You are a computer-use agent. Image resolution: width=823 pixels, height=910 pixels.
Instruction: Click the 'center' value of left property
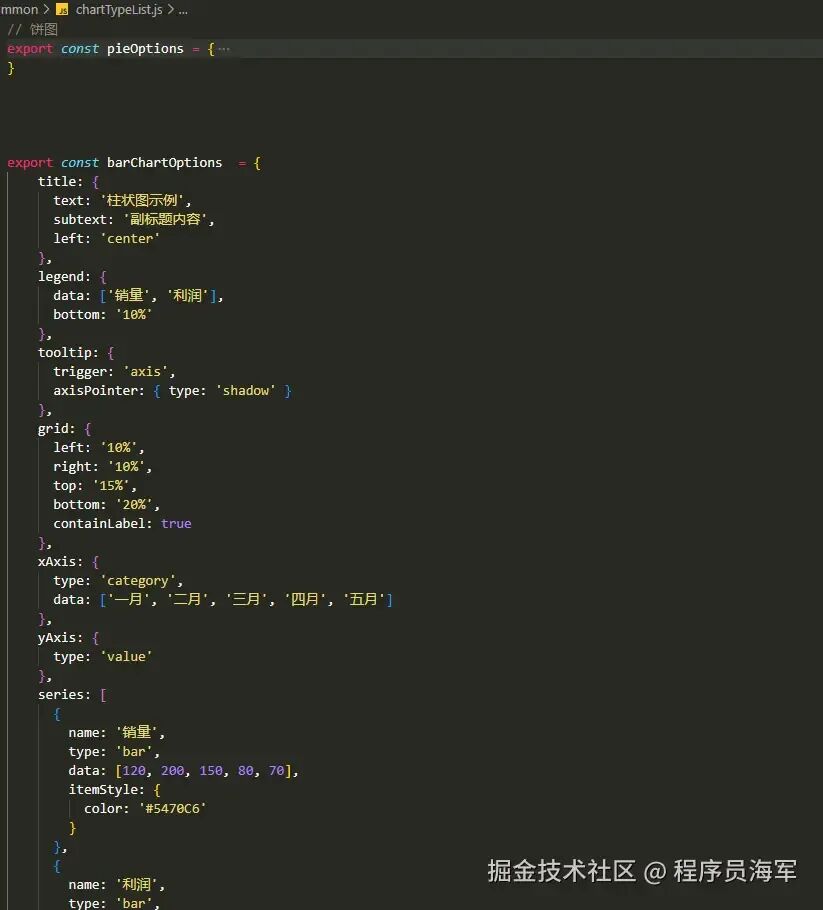130,238
